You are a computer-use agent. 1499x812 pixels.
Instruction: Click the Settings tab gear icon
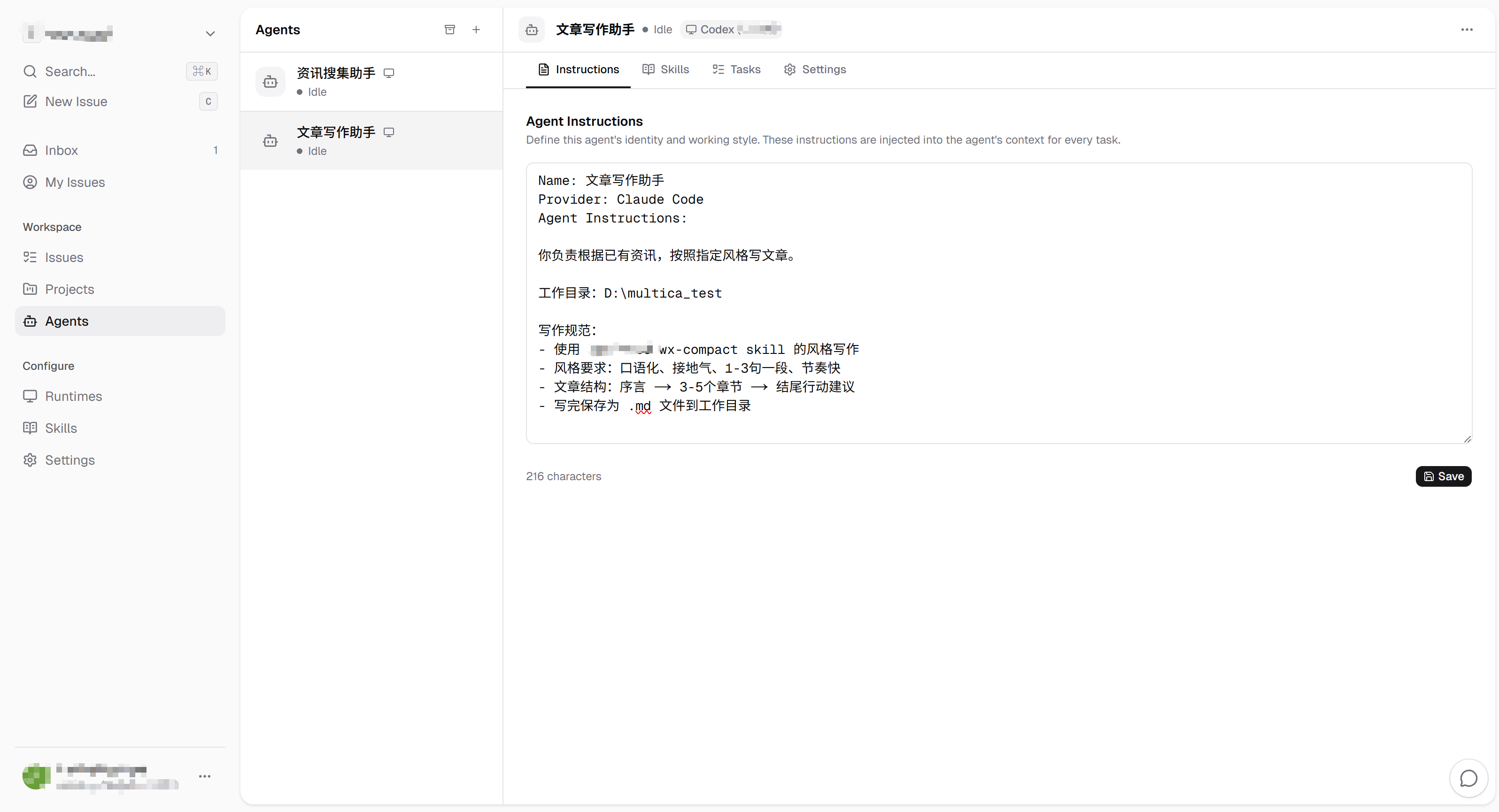point(790,69)
